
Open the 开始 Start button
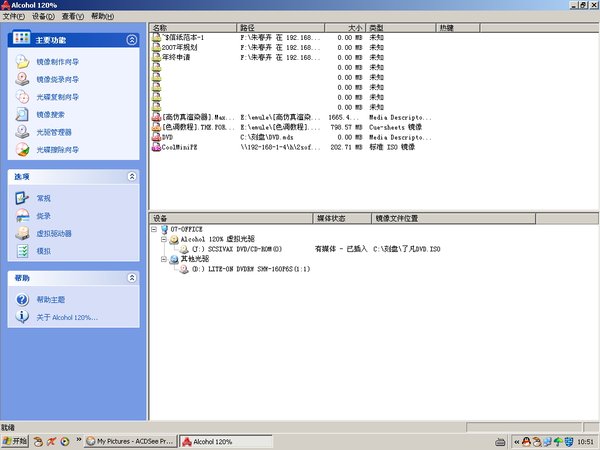(15, 442)
